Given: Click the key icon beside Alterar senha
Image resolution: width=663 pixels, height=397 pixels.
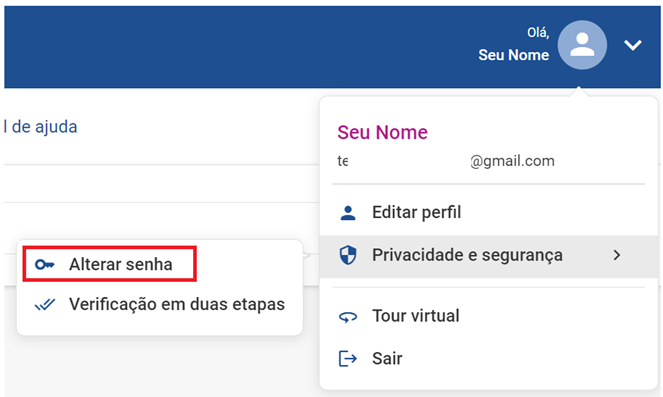Looking at the screenshot, I should click(44, 265).
